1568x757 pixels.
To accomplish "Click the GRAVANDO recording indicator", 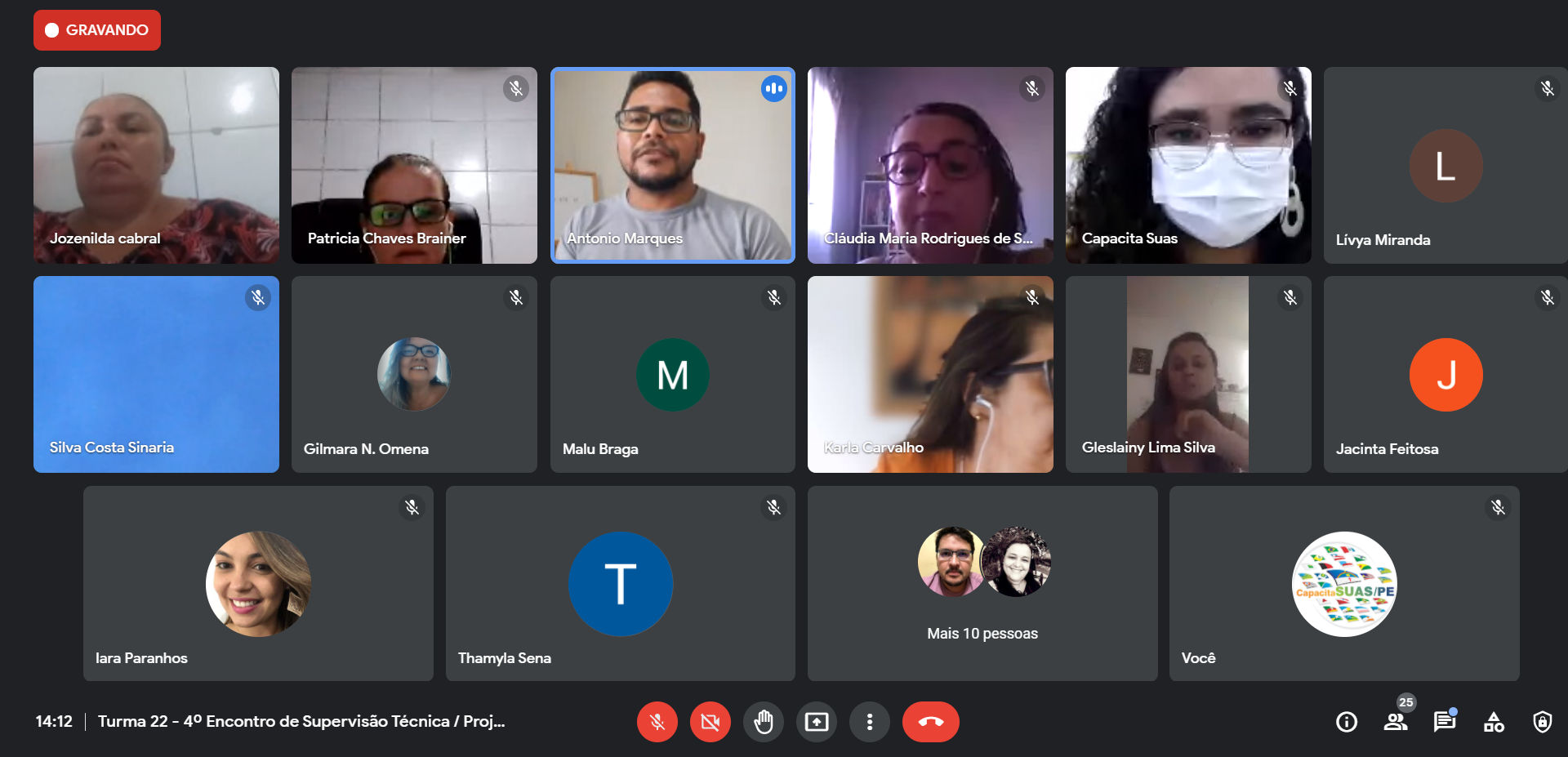I will [x=97, y=30].
